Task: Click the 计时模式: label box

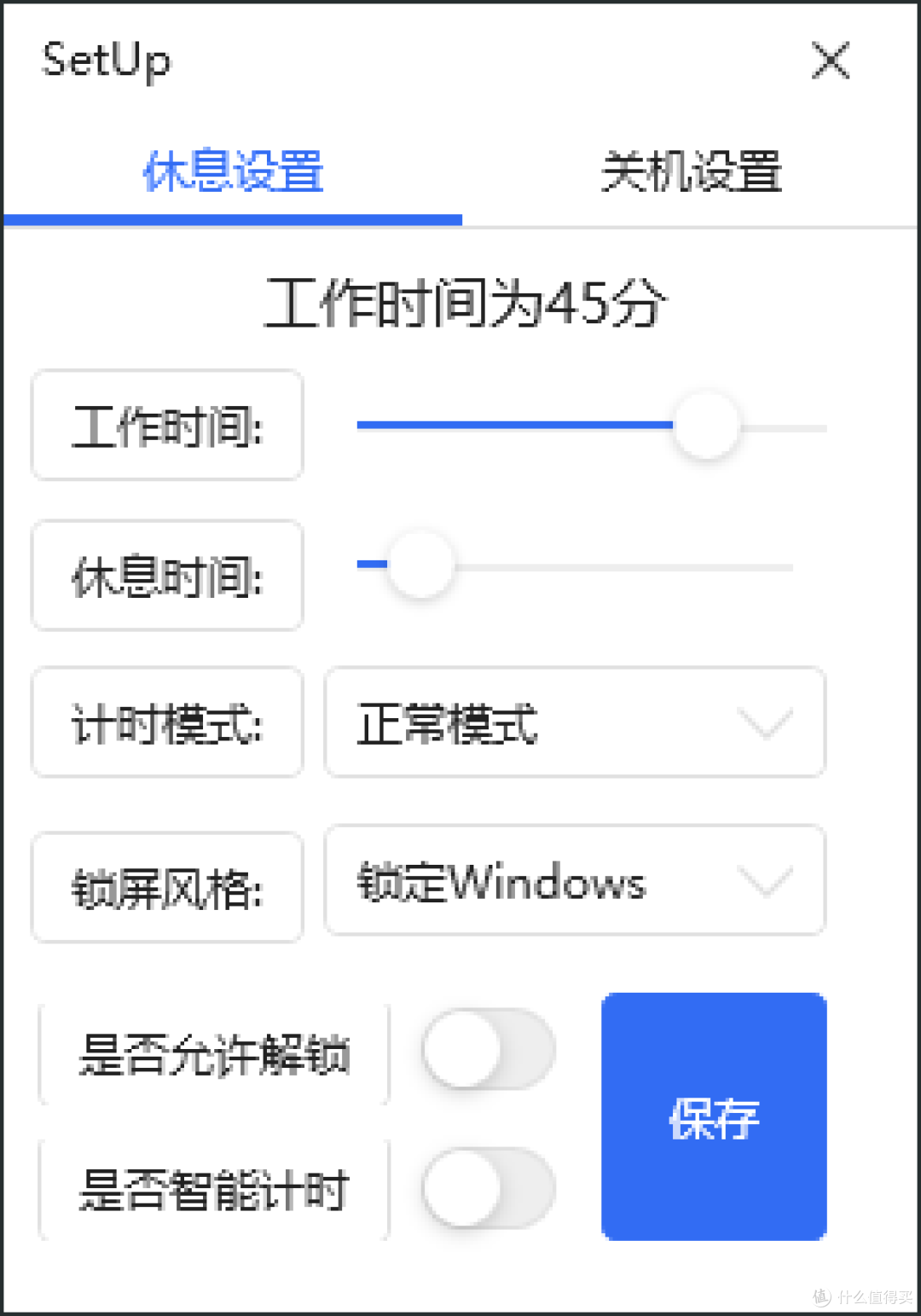Action: point(167,722)
